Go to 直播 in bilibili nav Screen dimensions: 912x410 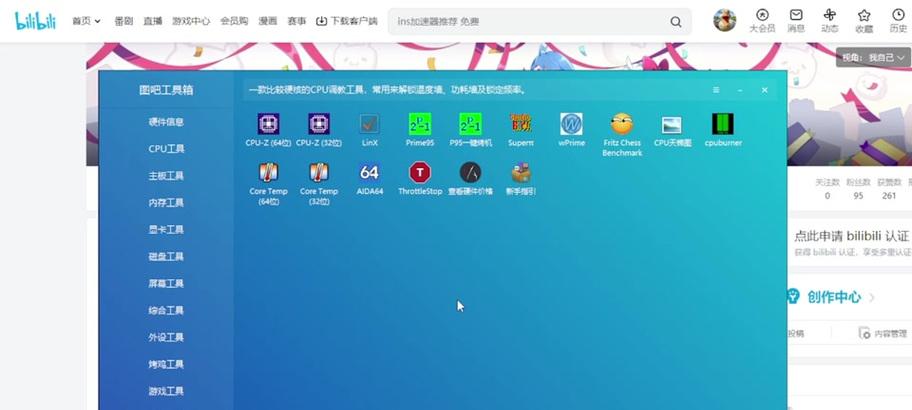coord(152,21)
